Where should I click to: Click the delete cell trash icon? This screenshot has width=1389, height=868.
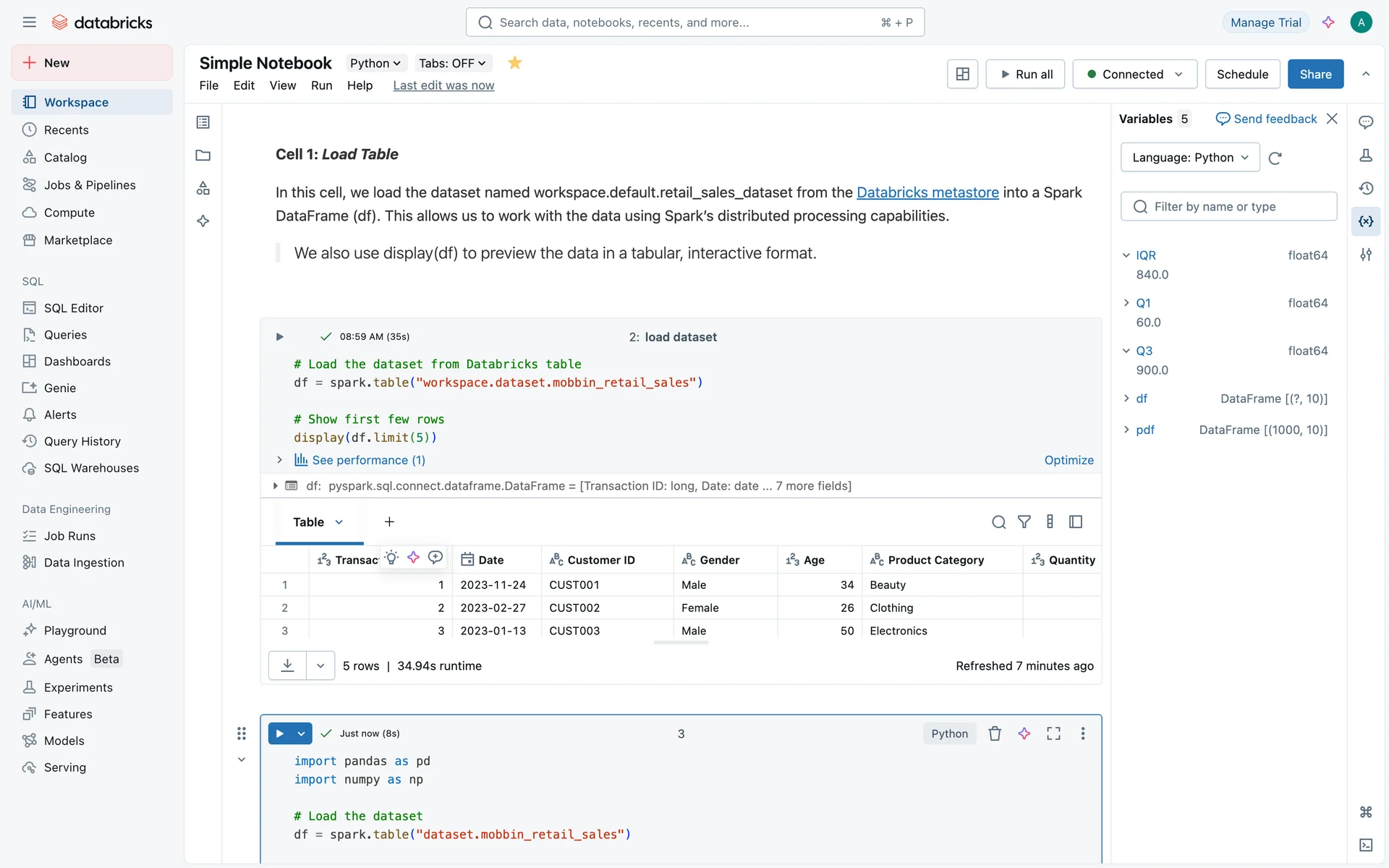995,733
